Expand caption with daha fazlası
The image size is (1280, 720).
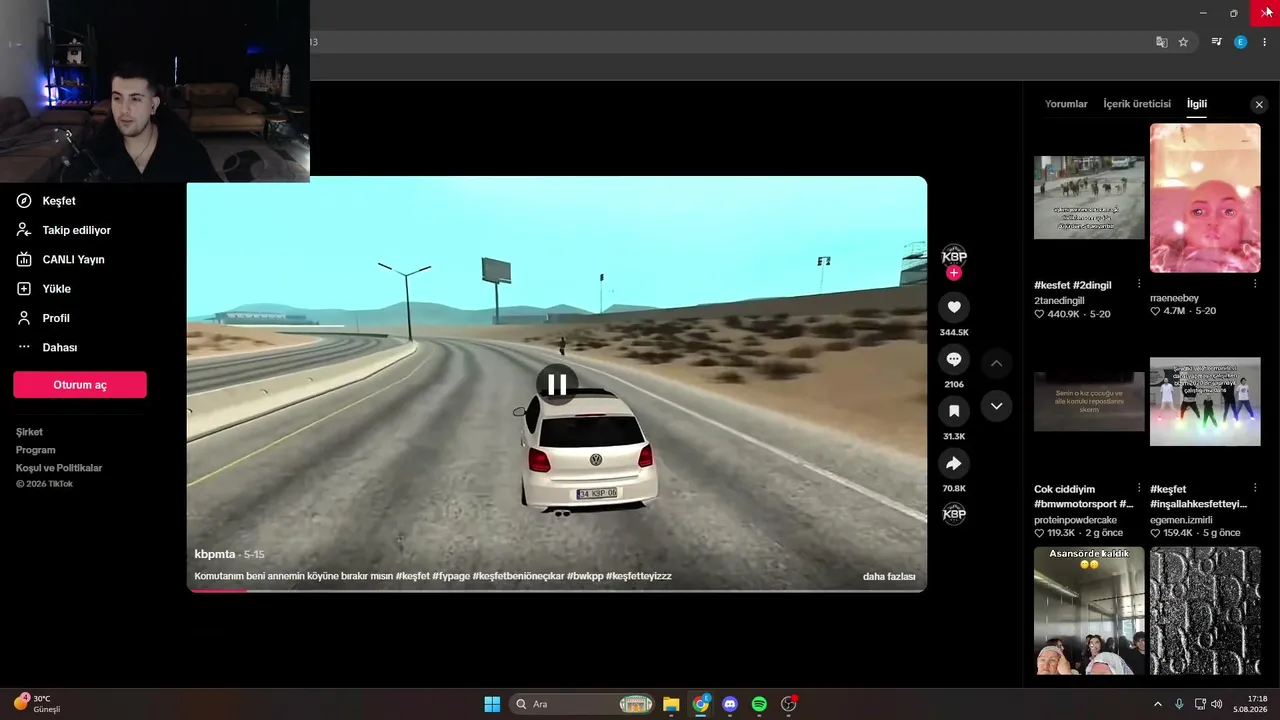click(889, 576)
